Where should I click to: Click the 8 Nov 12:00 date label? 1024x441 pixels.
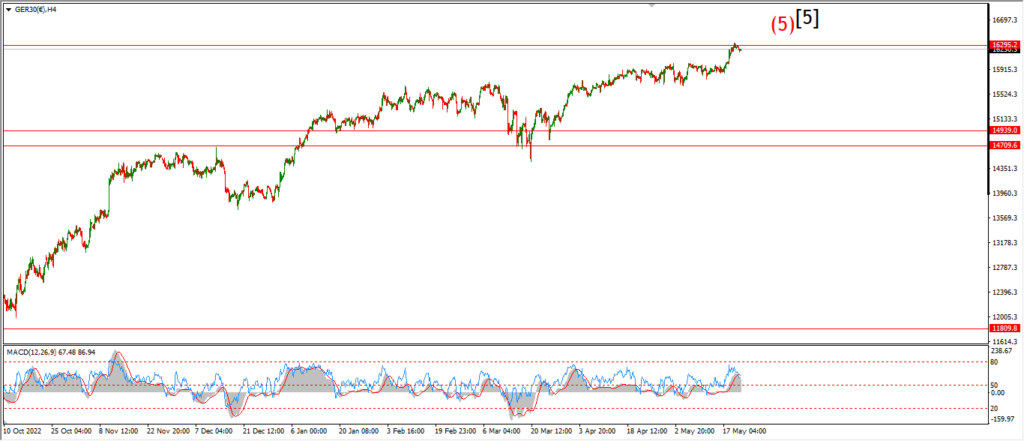(119, 431)
